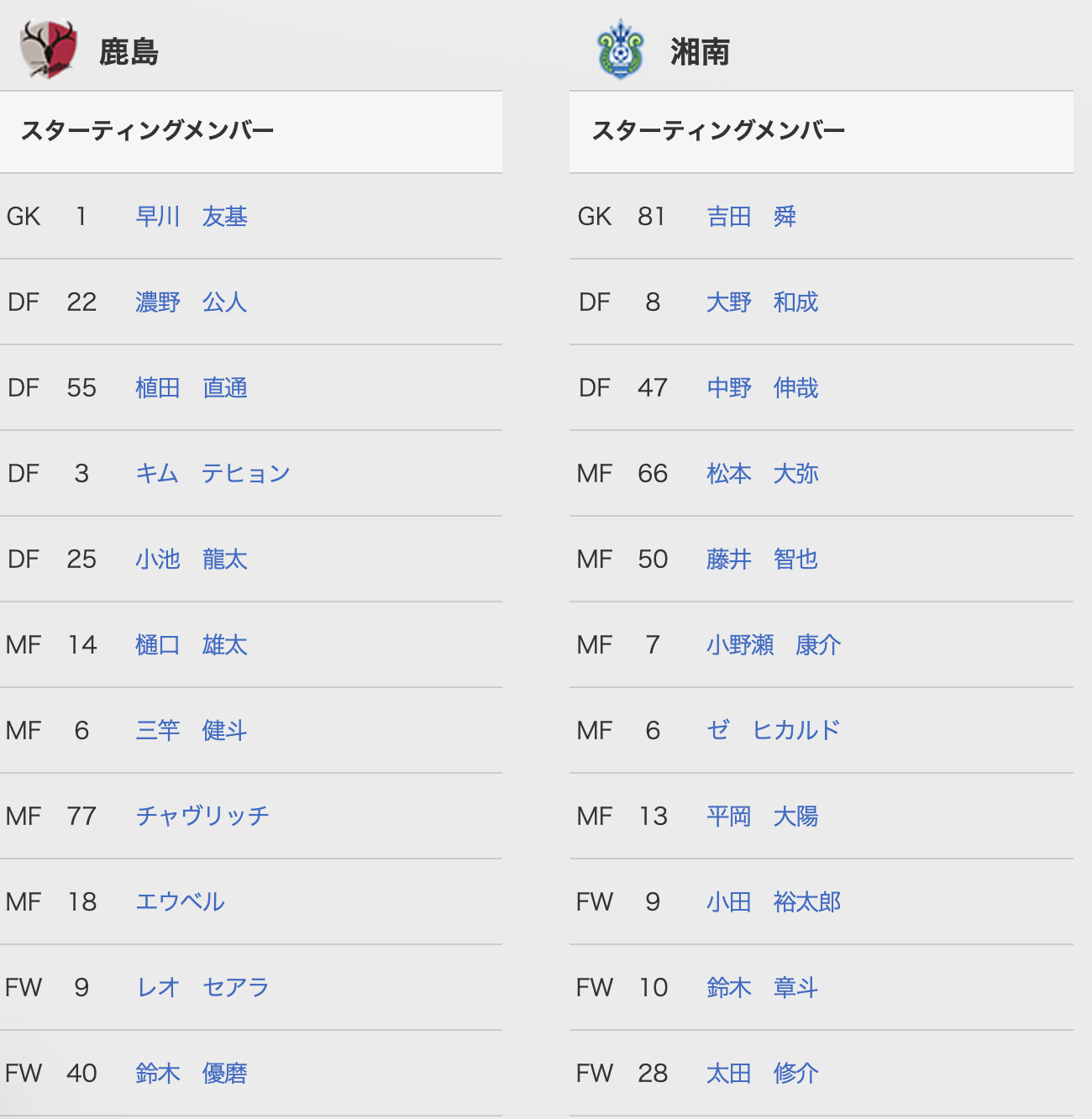Open チャヴリッチ player page
Image resolution: width=1092 pixels, height=1119 pixels.
[x=202, y=817]
